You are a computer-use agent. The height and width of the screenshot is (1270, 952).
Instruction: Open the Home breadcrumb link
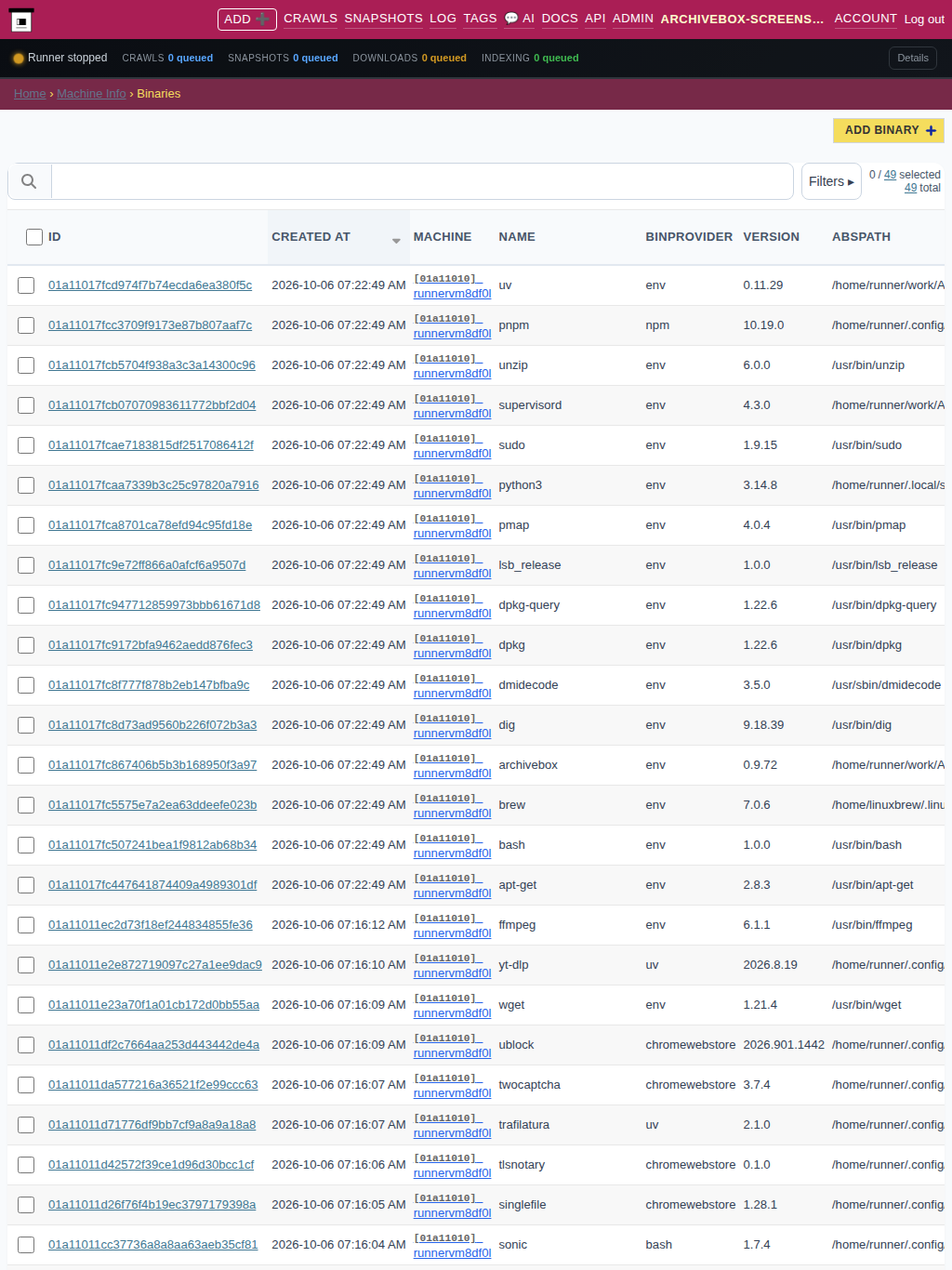[x=30, y=94]
